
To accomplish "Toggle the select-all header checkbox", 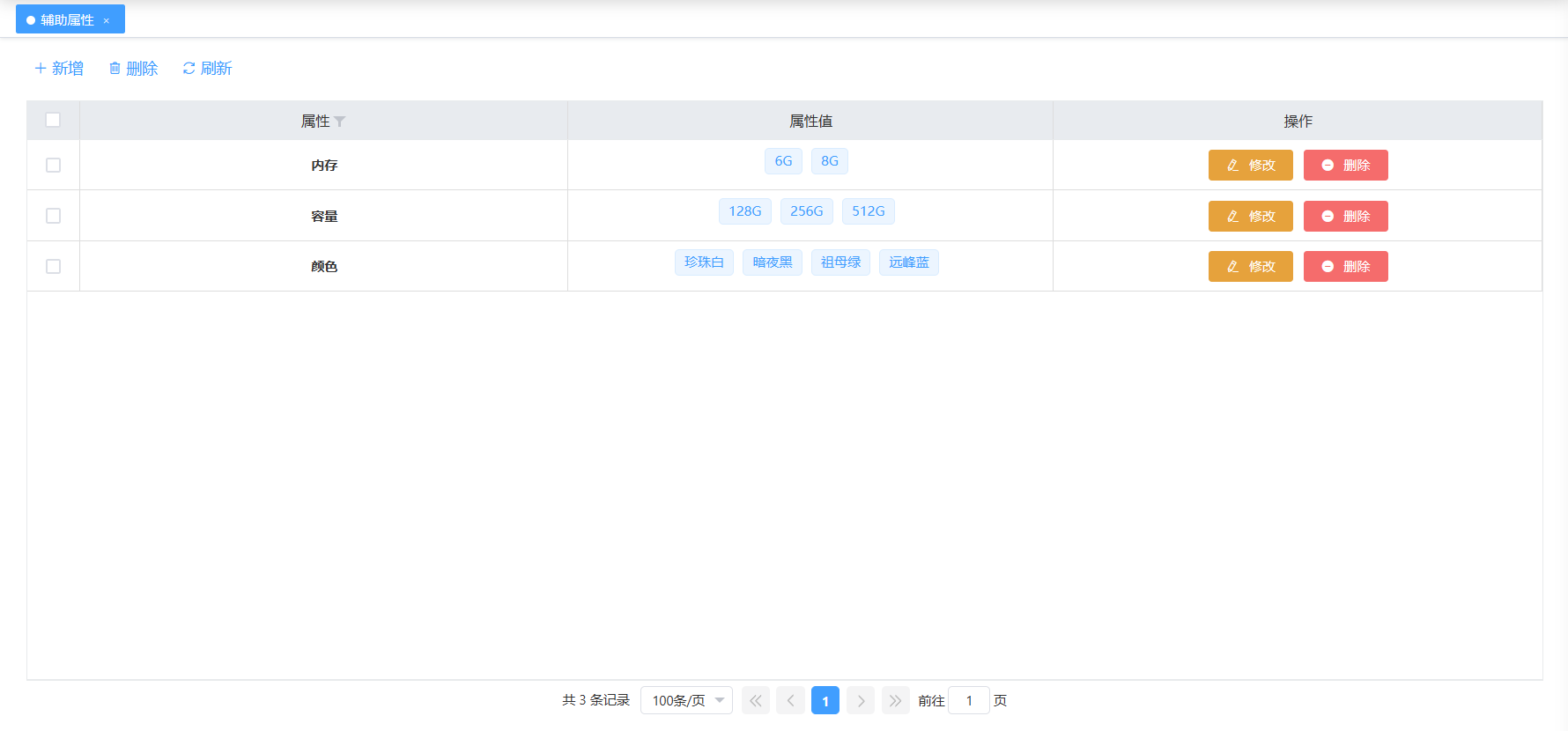I will coord(53,120).
